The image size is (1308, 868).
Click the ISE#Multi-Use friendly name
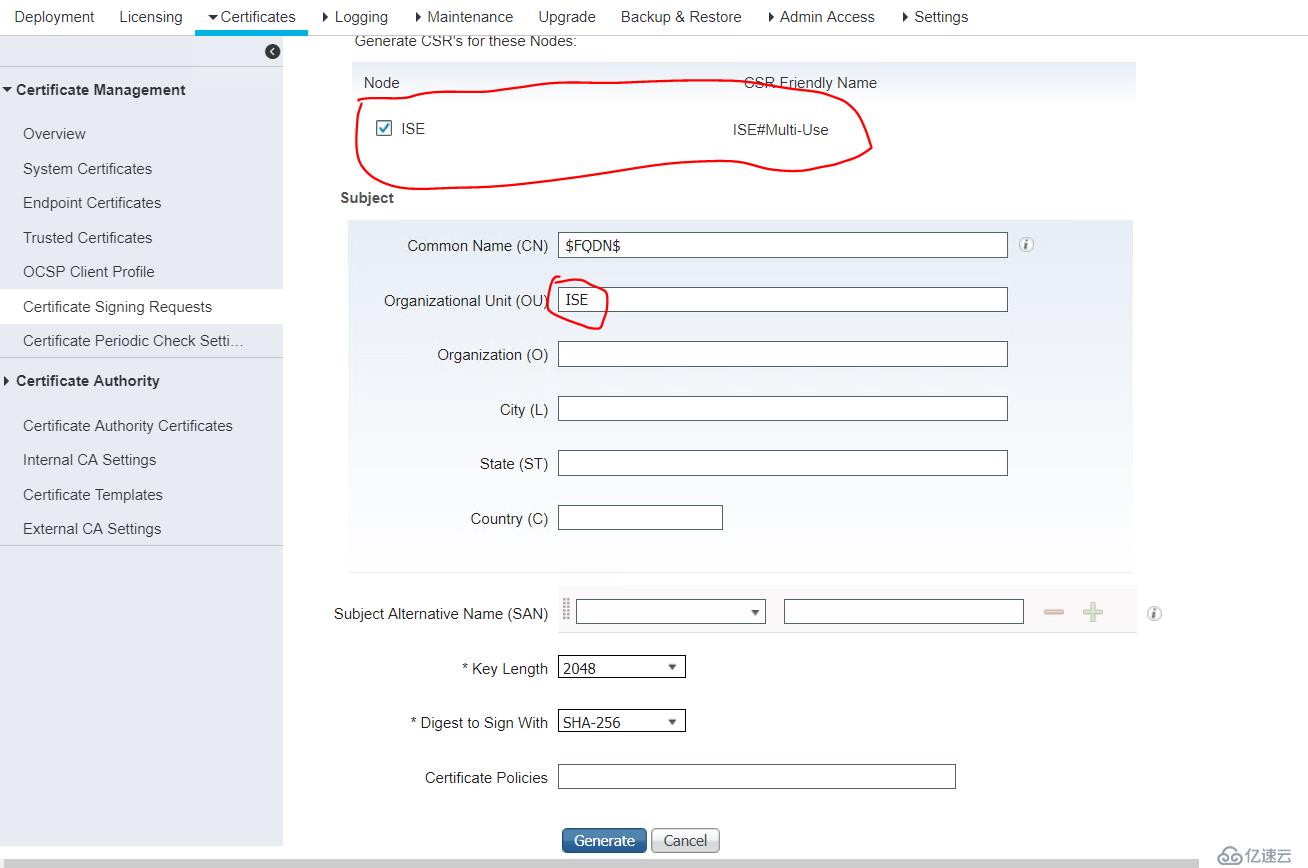click(780, 130)
